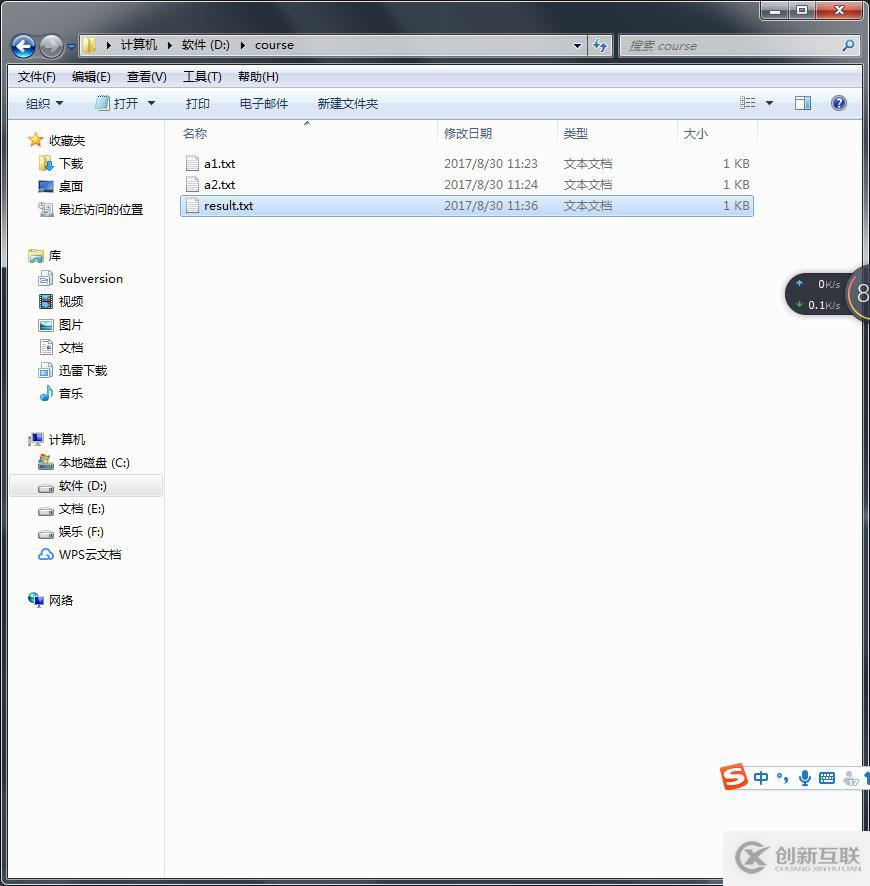The height and width of the screenshot is (886, 870).
Task: Expand the 打开 dropdown arrow
Action: 151,103
